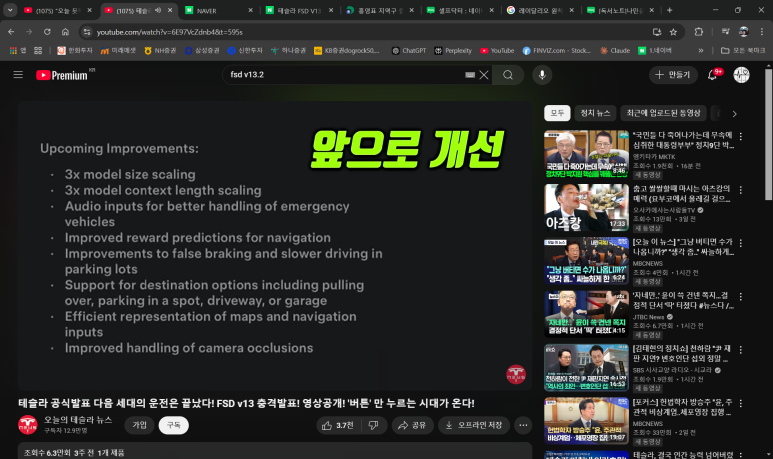
Task: Open tab groups grid bookmark icon
Action: (38, 50)
